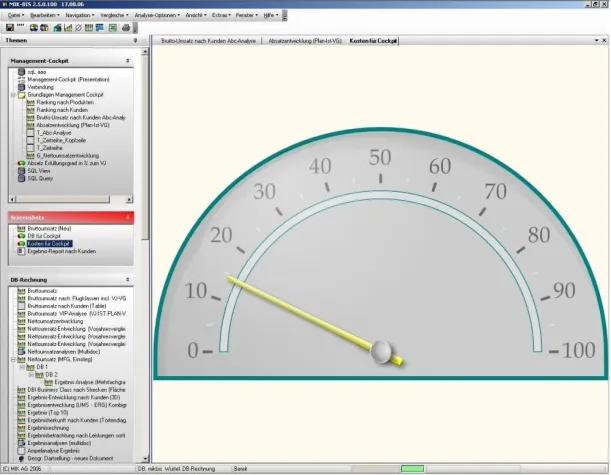Collapse the DB 1 tree node
The height and width of the screenshot is (475, 611).
click(21, 366)
